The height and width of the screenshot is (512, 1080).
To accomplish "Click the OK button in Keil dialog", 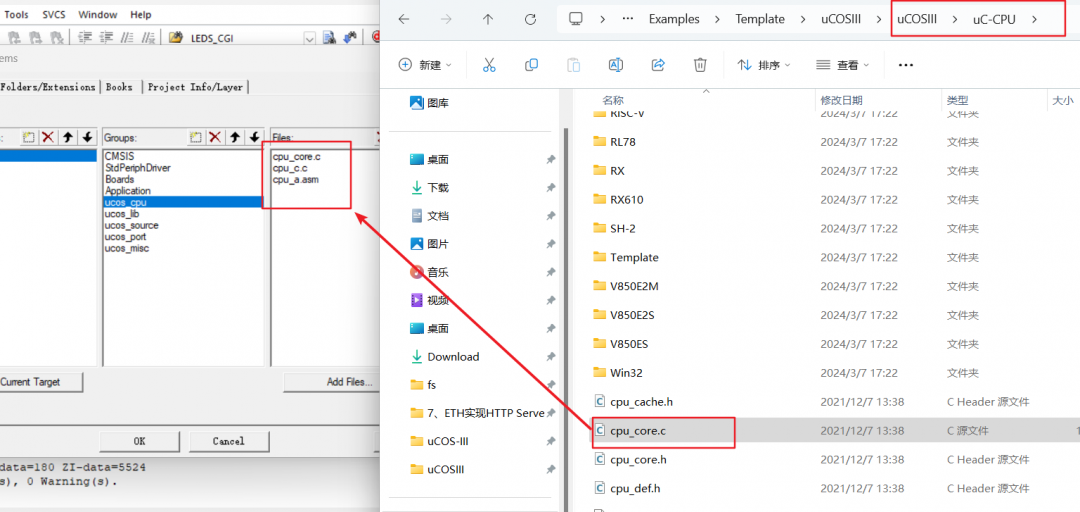I will pos(139,441).
